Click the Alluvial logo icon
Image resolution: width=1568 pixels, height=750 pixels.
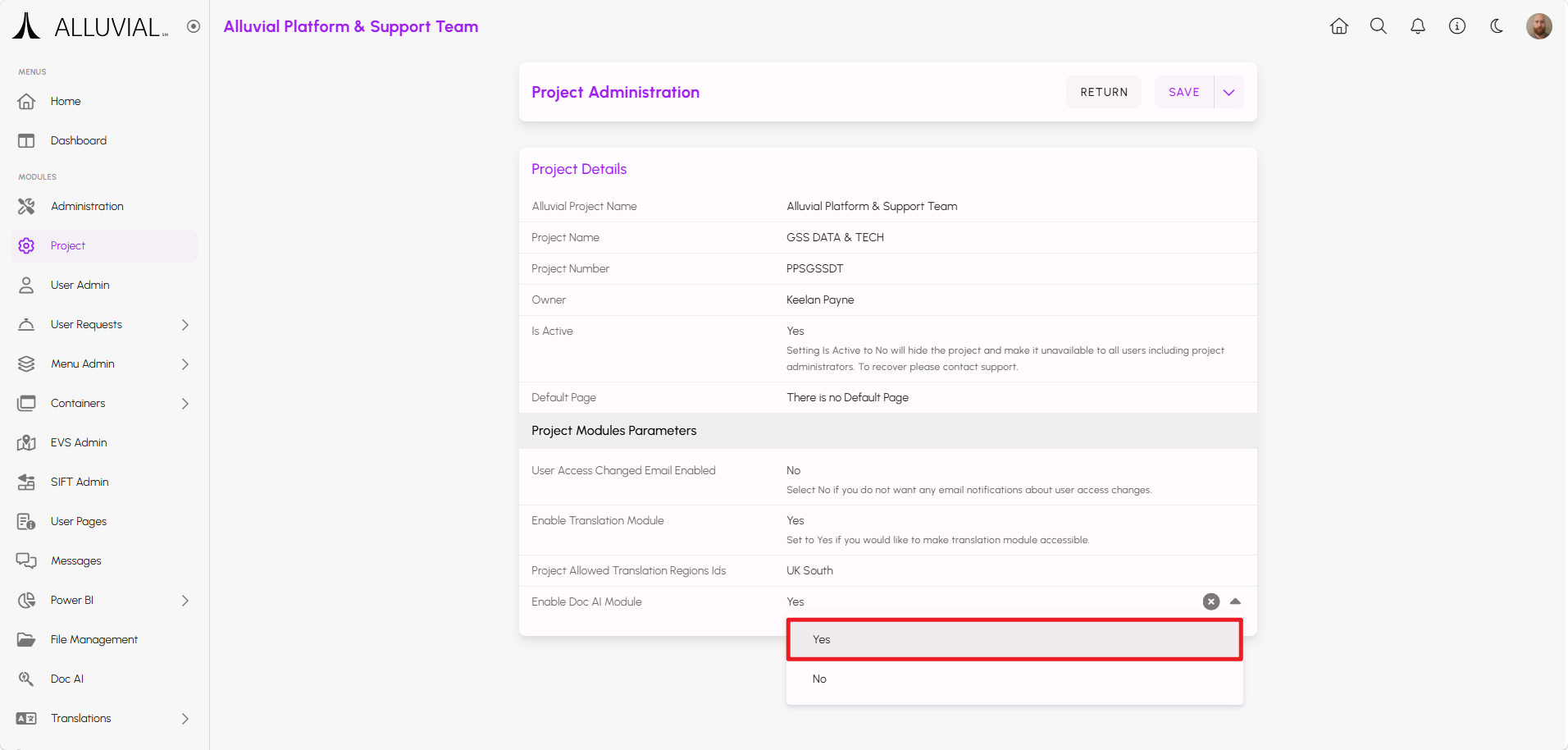pyautogui.click(x=26, y=26)
